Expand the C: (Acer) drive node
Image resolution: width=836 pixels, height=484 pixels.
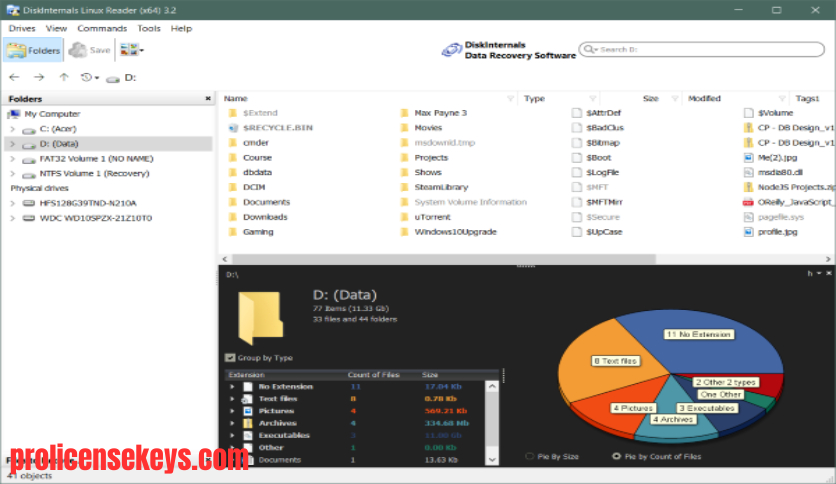coord(12,129)
